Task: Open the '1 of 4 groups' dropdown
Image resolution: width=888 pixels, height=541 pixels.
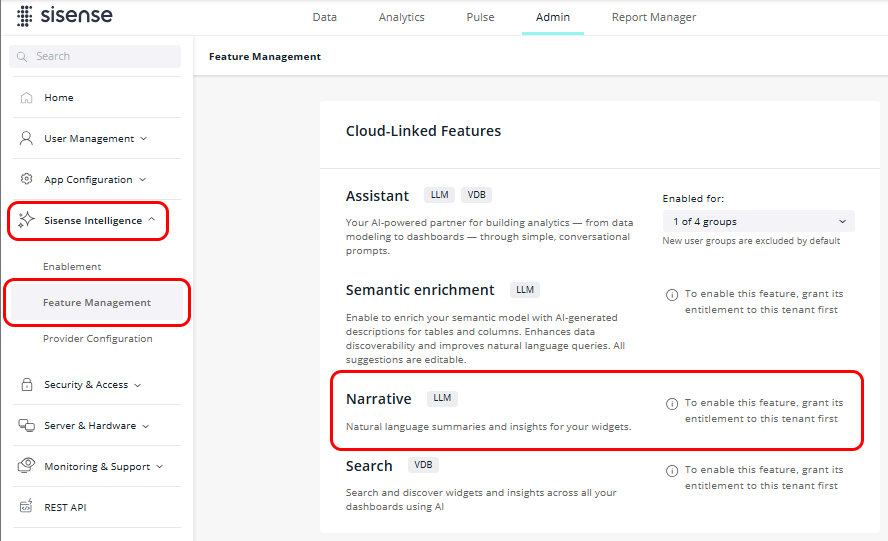Action: (758, 221)
